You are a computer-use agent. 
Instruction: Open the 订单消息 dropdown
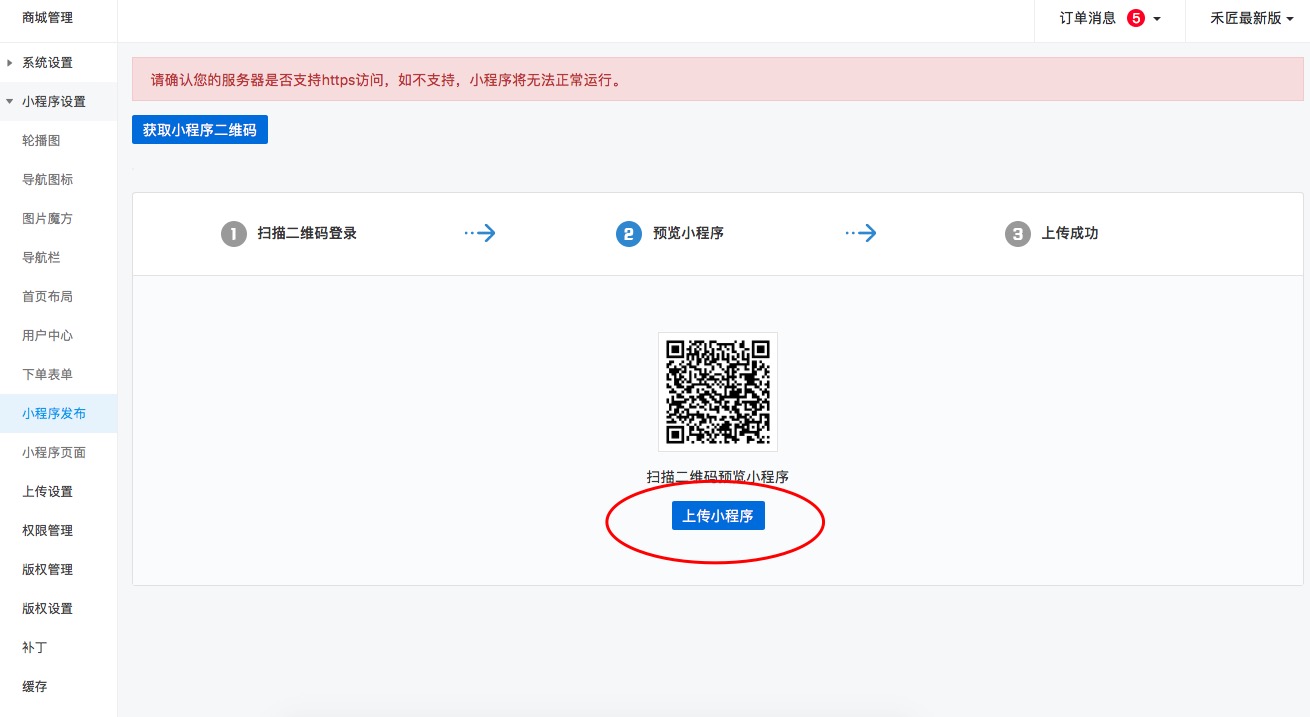pyautogui.click(x=1110, y=19)
